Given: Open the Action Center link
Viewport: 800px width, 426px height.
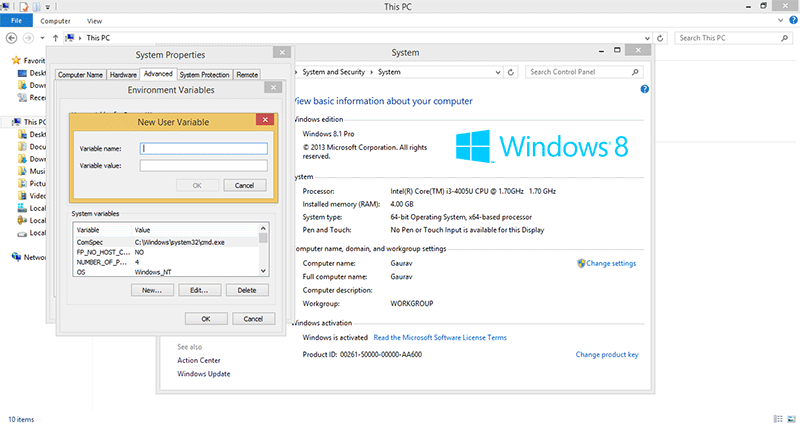Looking at the screenshot, I should tap(198, 360).
